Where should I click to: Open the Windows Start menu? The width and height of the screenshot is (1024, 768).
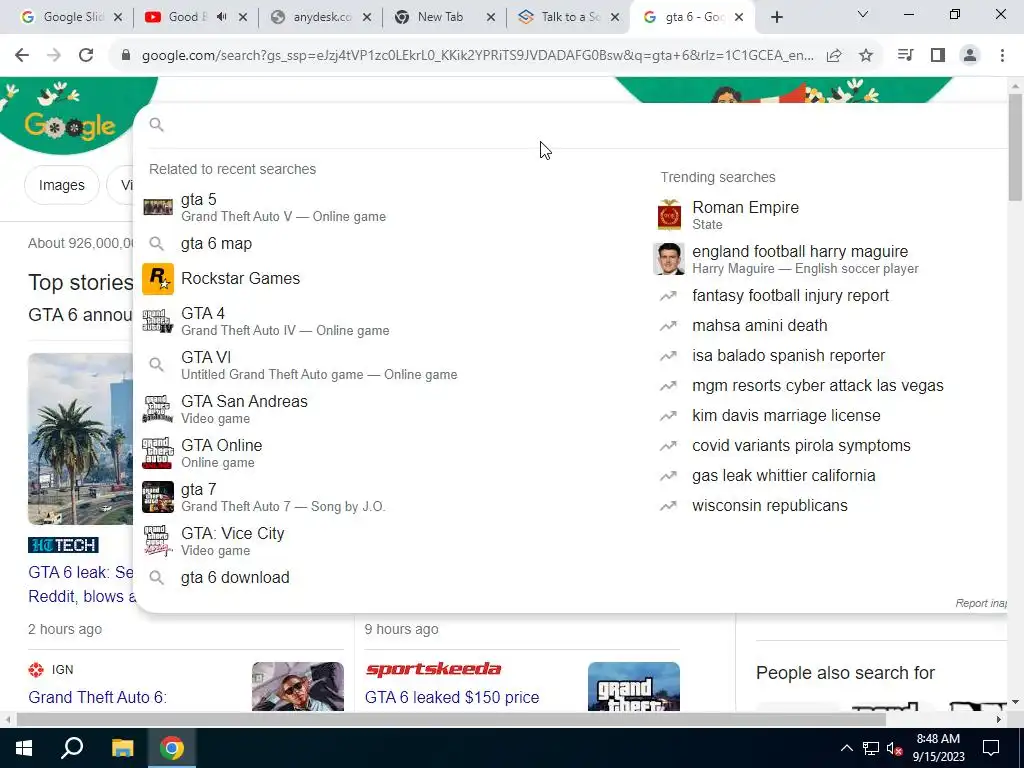tap(24, 748)
